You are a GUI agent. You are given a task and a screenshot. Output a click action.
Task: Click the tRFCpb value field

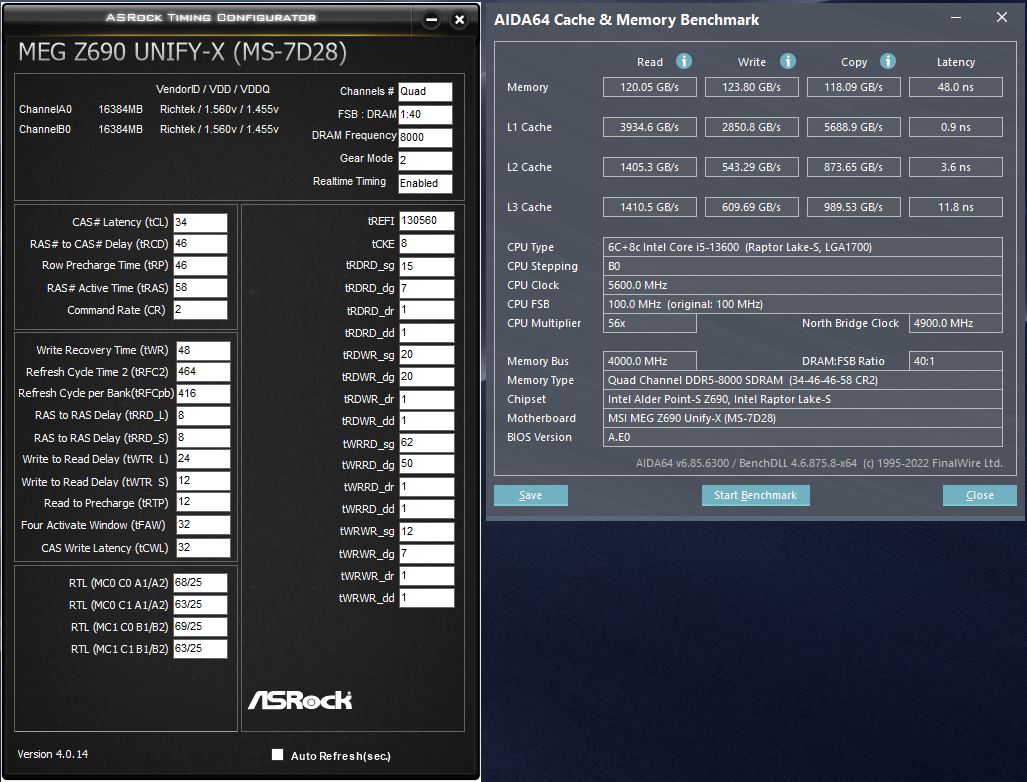(x=203, y=393)
